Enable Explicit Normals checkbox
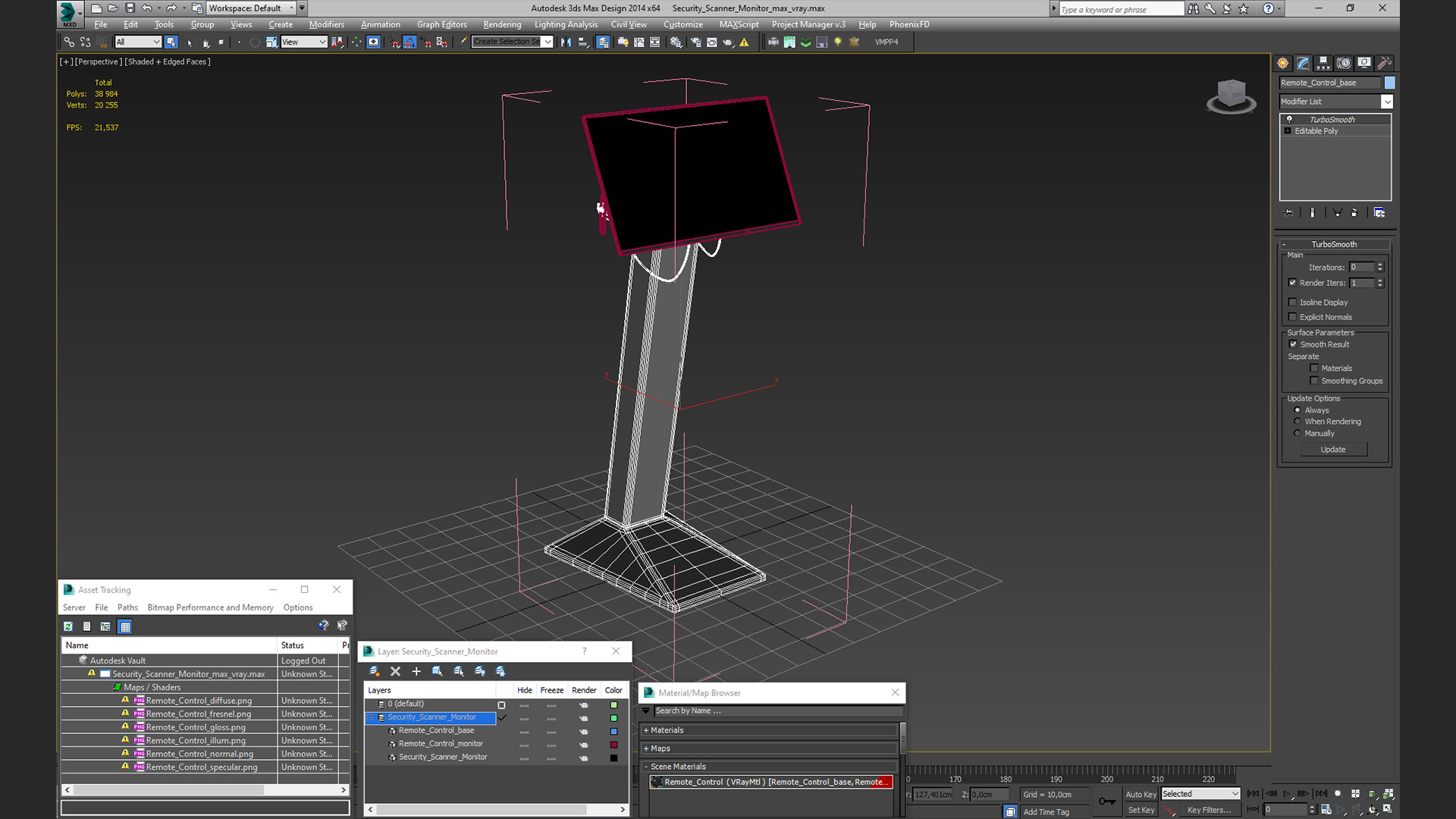Screen dimensions: 1456x819 1293,318
